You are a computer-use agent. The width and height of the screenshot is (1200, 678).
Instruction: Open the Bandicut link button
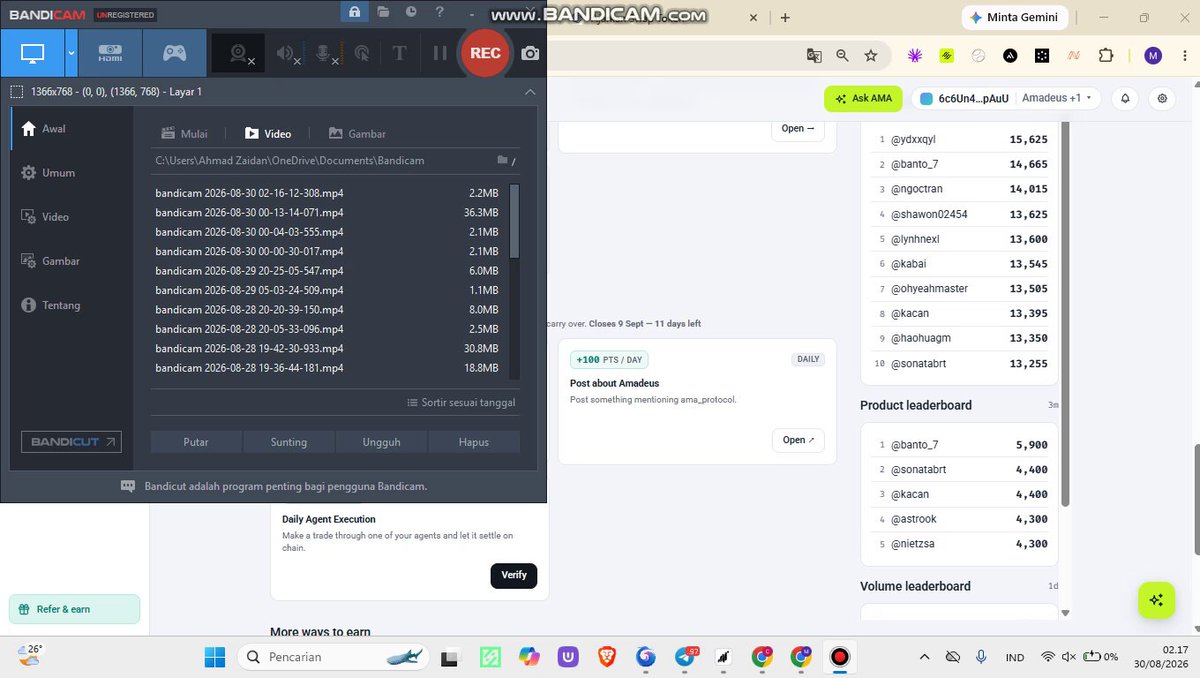pyautogui.click(x=71, y=442)
